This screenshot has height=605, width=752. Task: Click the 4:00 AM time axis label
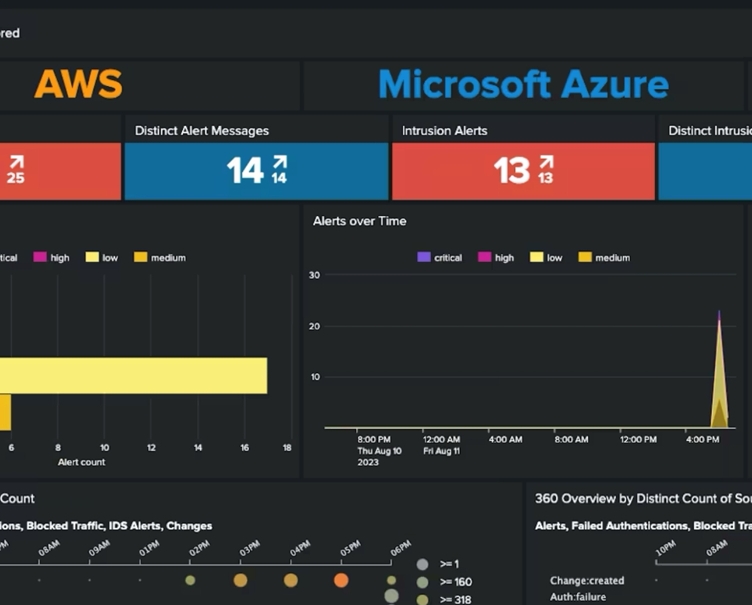tap(505, 439)
